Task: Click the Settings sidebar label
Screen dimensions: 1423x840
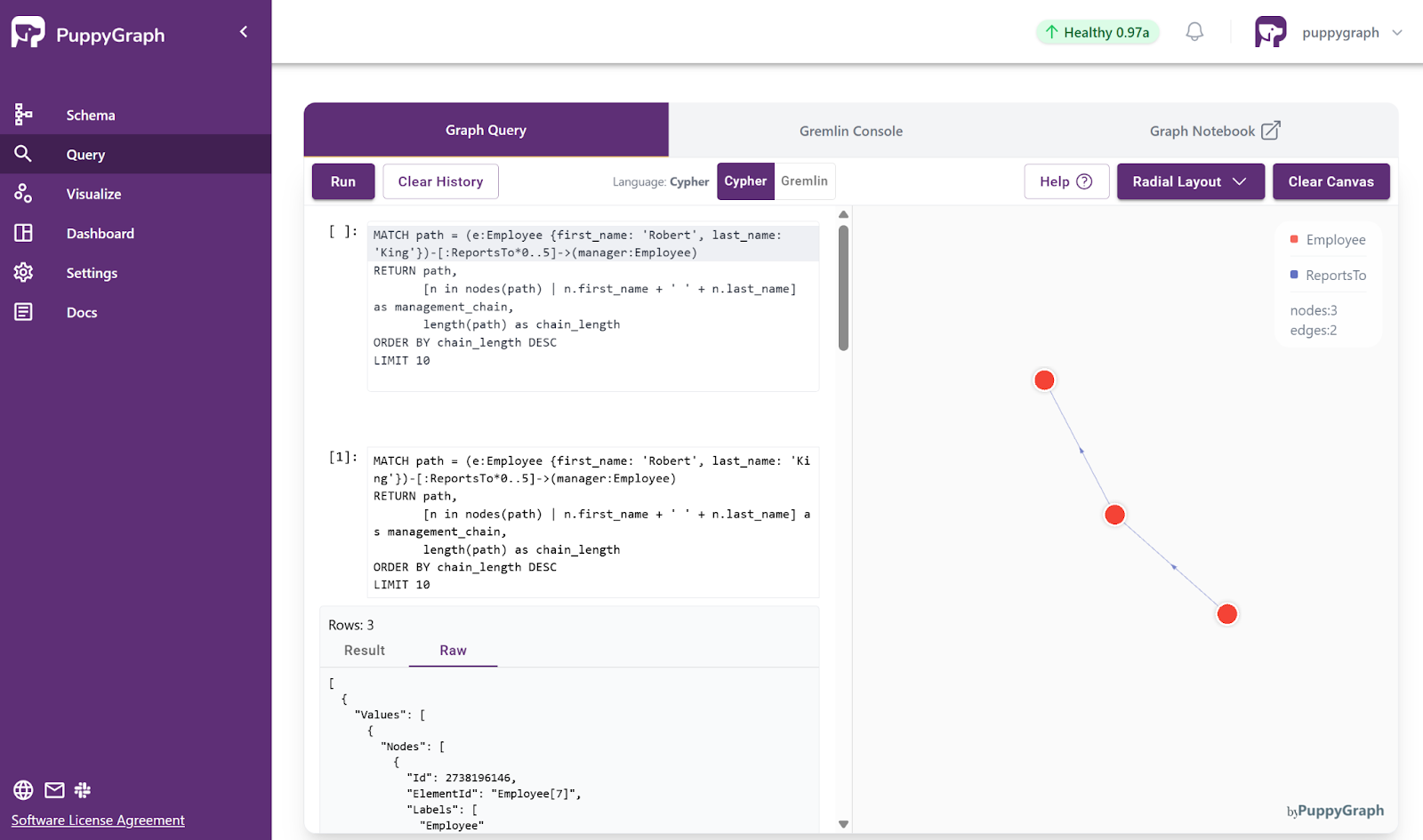Action: (92, 273)
